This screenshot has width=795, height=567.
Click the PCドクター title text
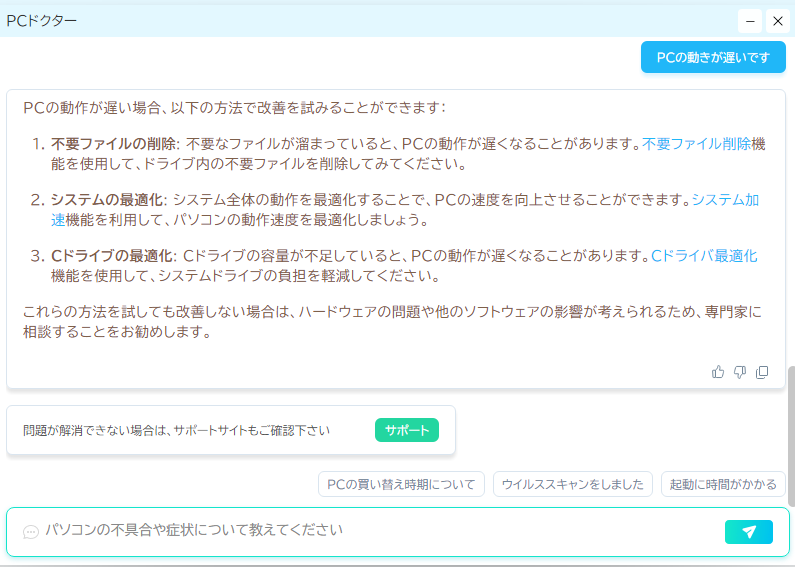pyautogui.click(x=42, y=20)
